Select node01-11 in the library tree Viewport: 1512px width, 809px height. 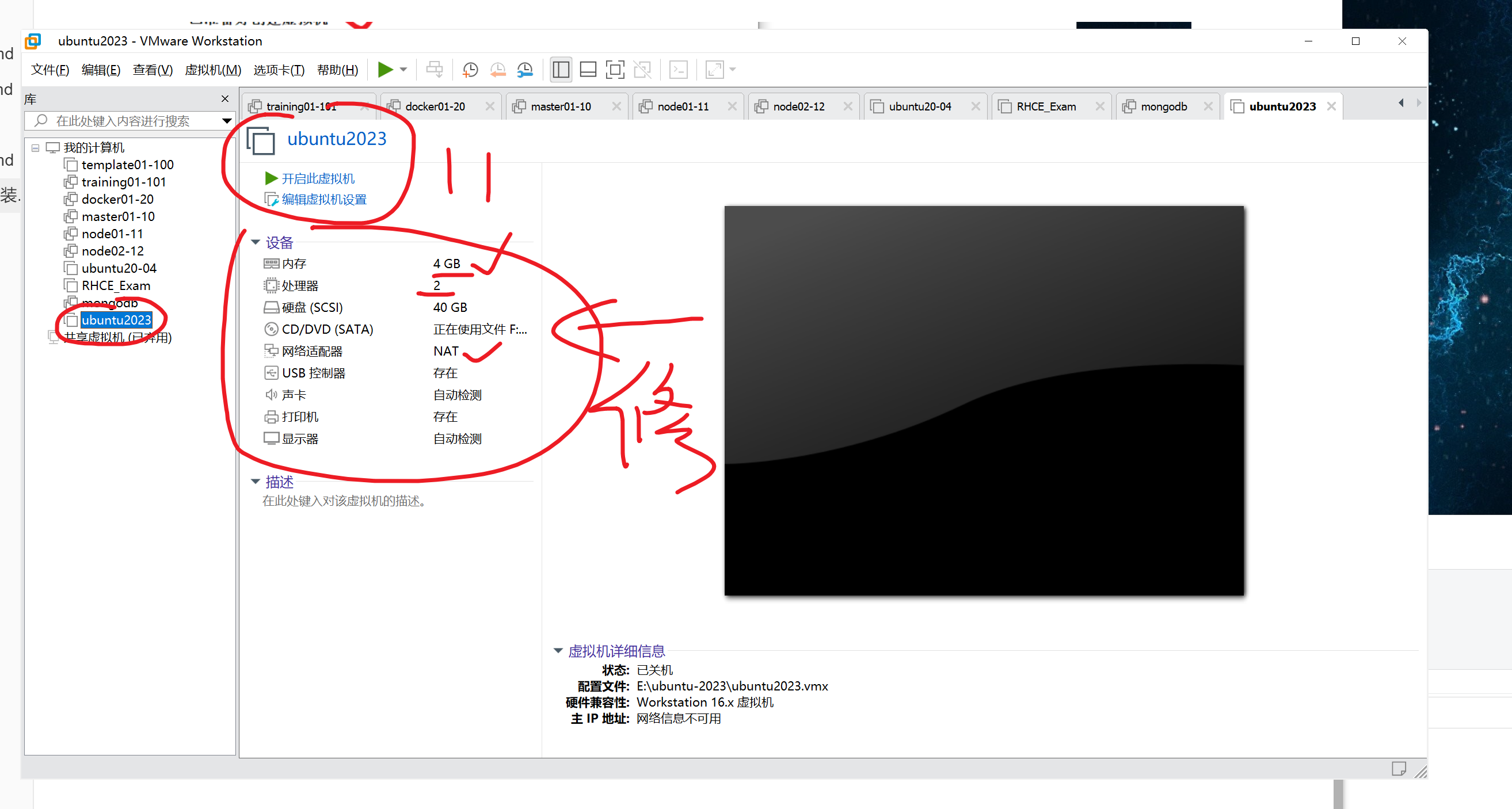pyautogui.click(x=112, y=234)
